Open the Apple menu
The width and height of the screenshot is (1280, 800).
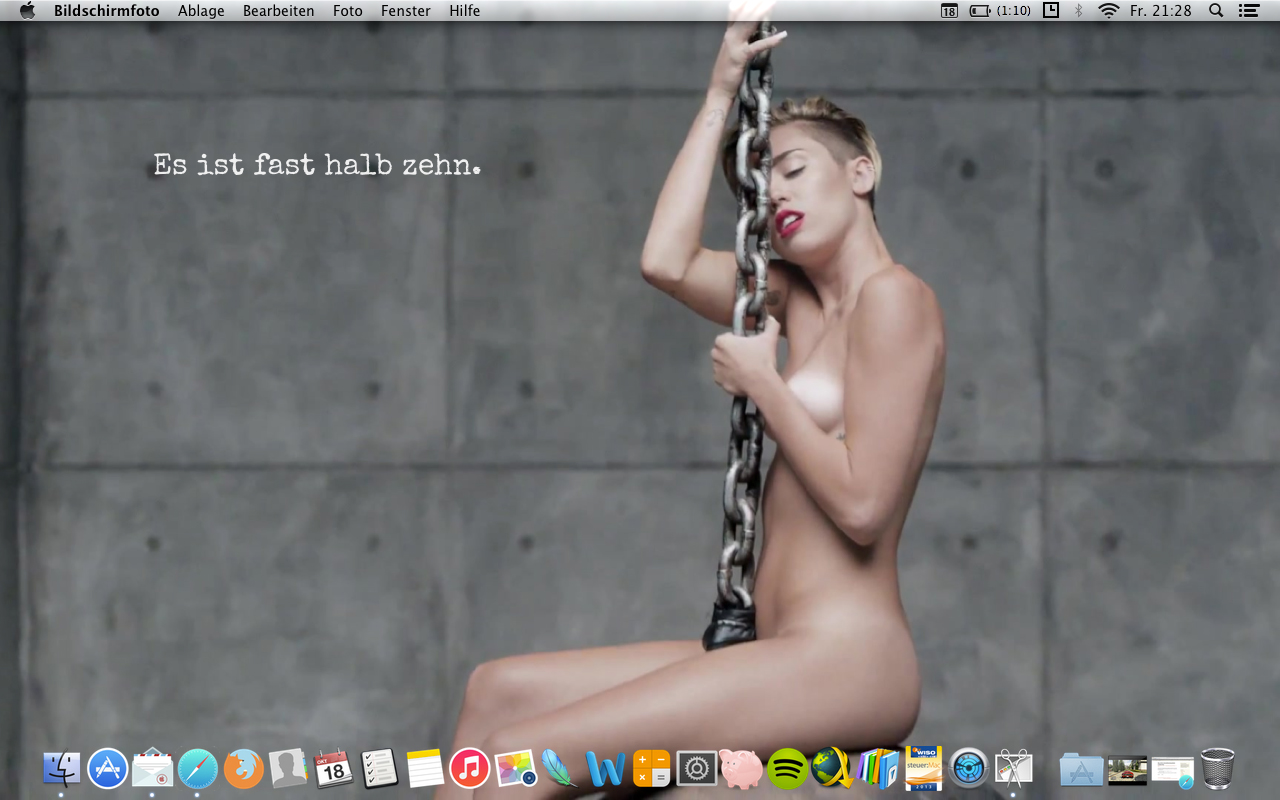27,10
